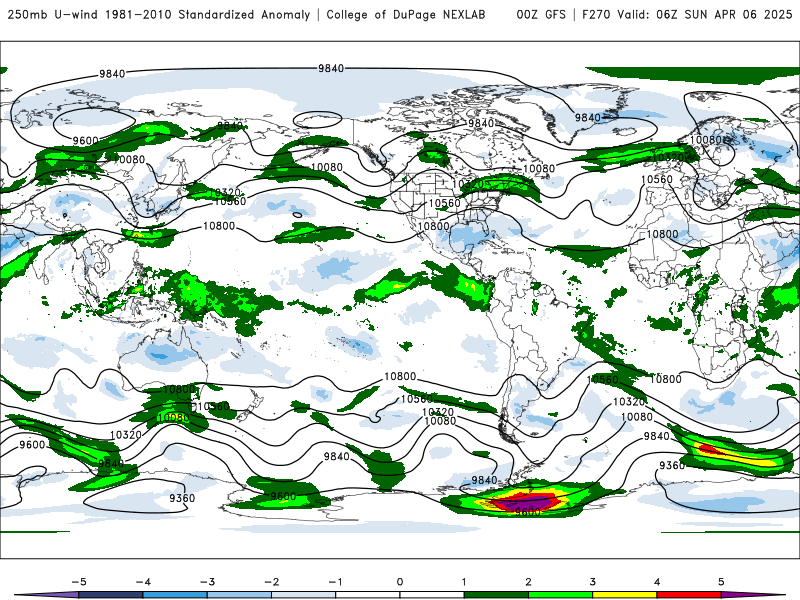Click the '10080' contour label over Scandinavia
Screen dimensions: 800x600
[x=707, y=140]
